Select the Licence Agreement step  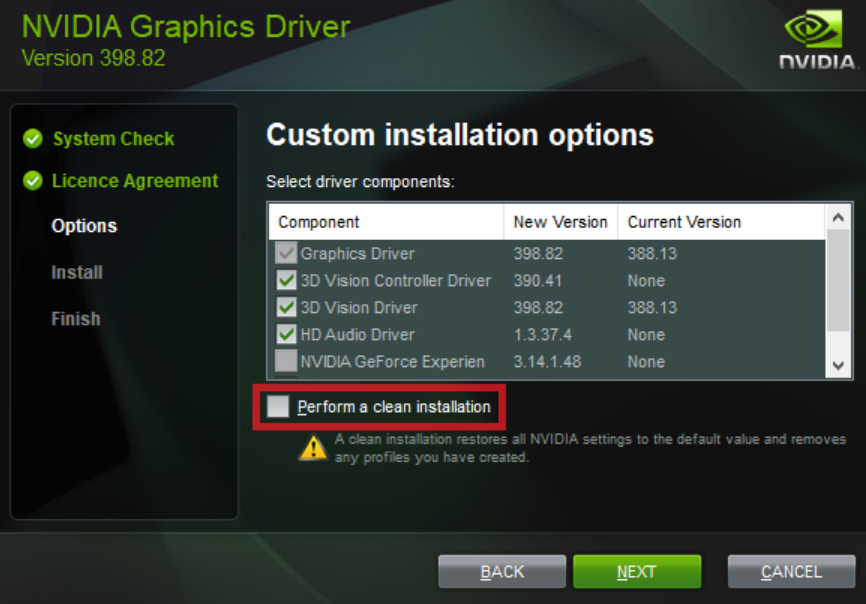pyautogui.click(x=135, y=181)
